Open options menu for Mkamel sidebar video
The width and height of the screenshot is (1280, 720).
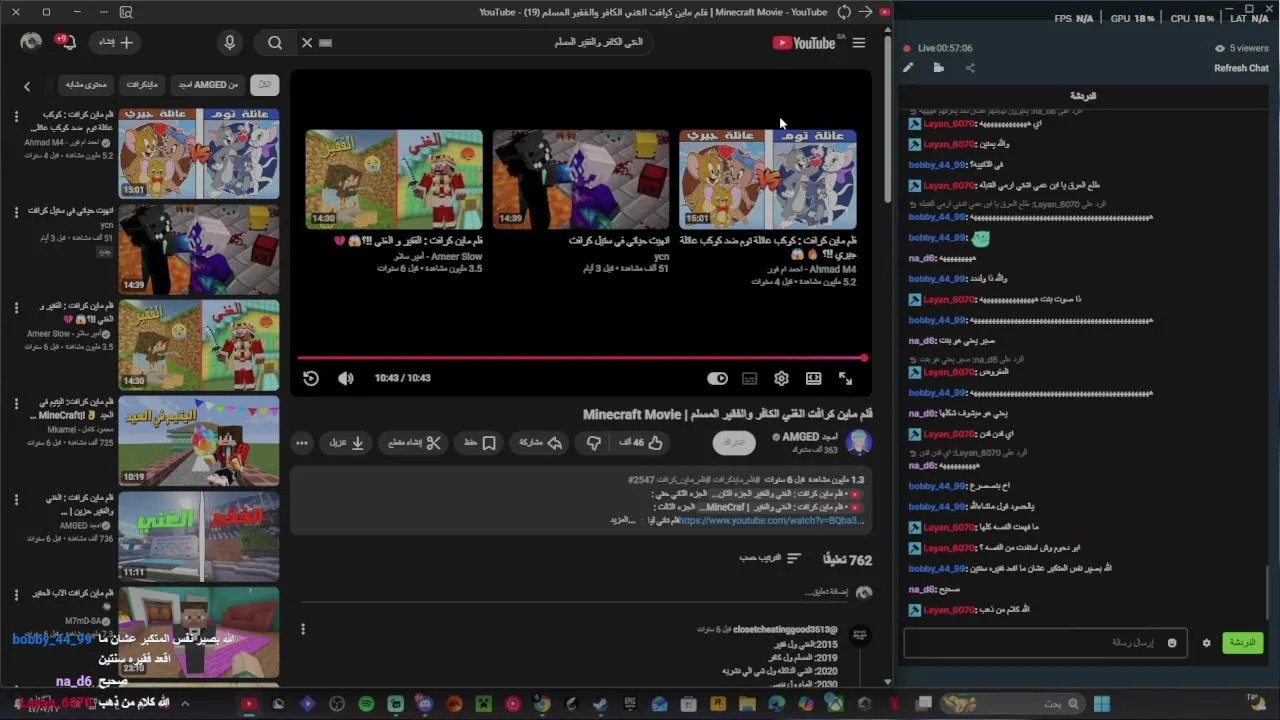16,403
